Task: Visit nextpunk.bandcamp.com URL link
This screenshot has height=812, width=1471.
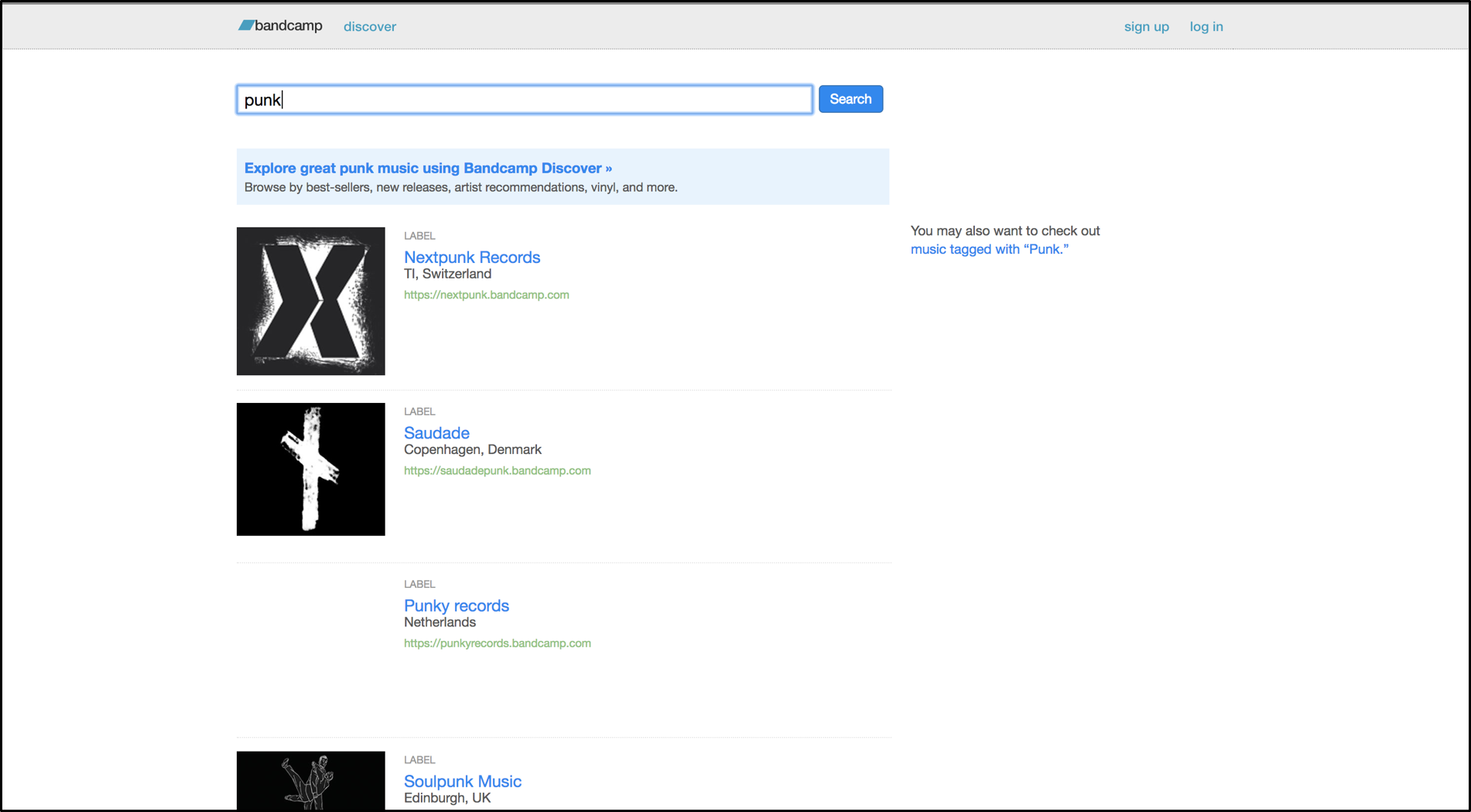Action: coord(487,295)
